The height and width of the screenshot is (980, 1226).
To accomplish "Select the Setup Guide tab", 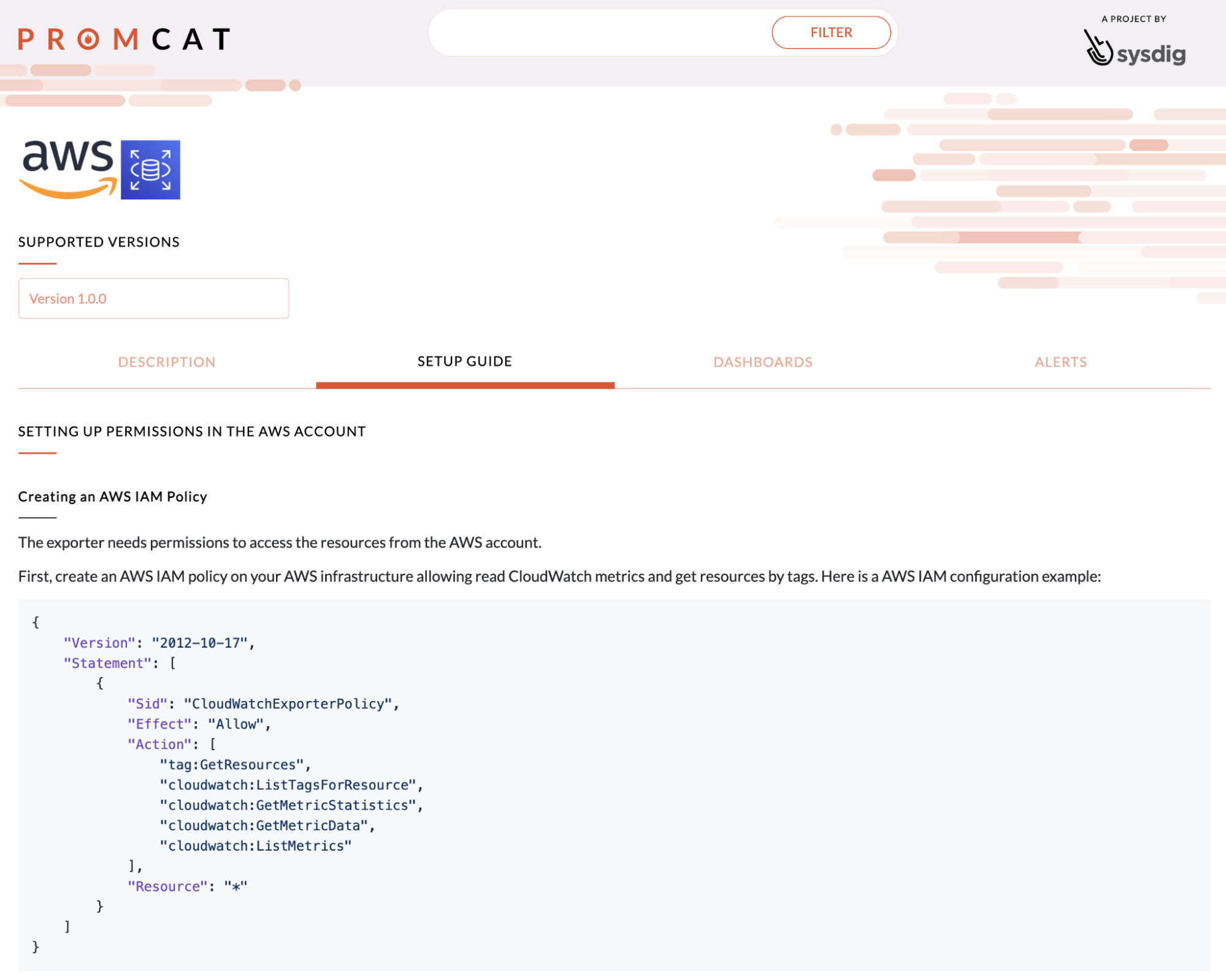I will pos(464,362).
